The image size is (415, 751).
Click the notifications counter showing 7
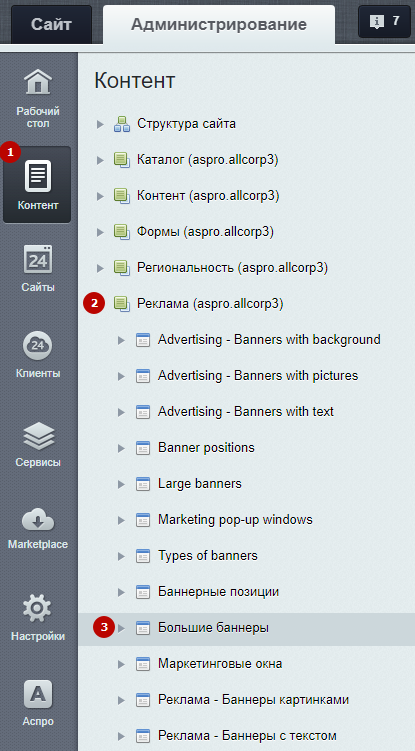coord(384,21)
